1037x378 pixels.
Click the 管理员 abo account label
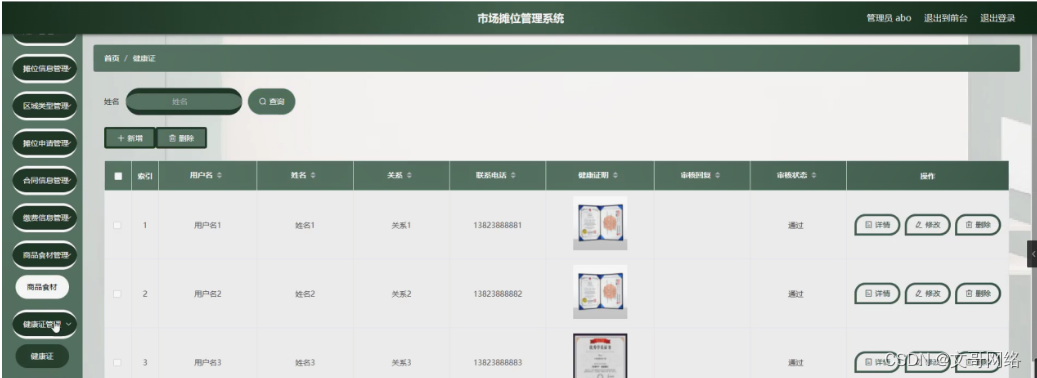tap(889, 19)
